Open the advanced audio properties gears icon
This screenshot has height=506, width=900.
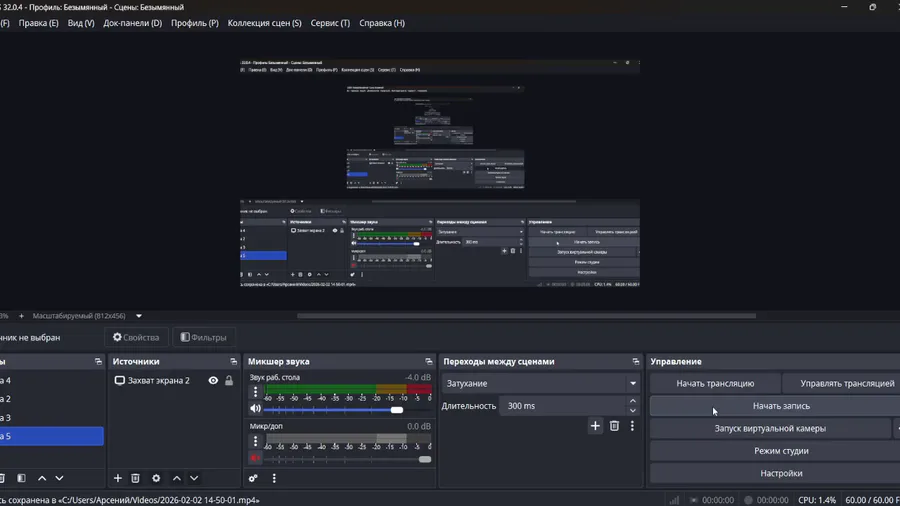(253, 478)
